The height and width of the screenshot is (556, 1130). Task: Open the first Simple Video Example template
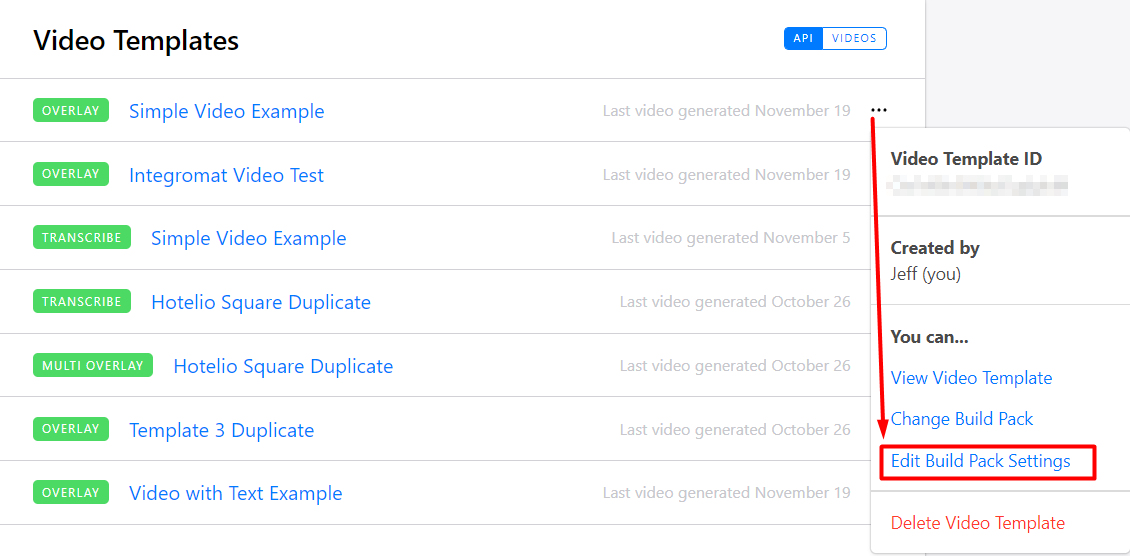[x=226, y=111]
